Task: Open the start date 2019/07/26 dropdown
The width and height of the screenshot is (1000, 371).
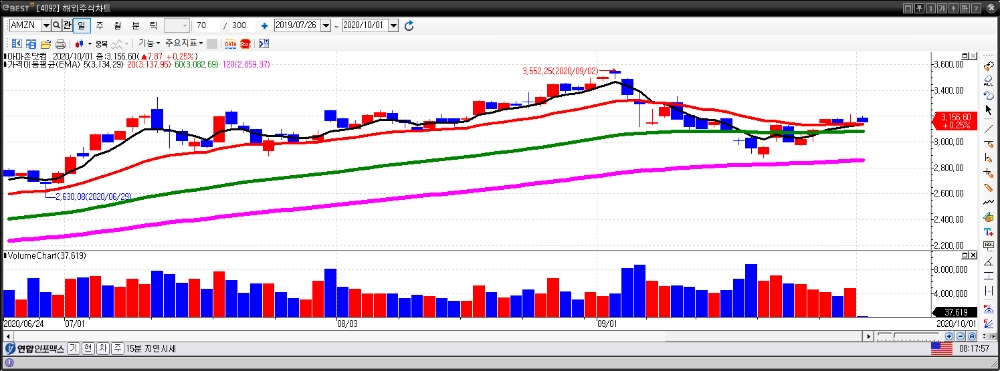Action: click(326, 25)
